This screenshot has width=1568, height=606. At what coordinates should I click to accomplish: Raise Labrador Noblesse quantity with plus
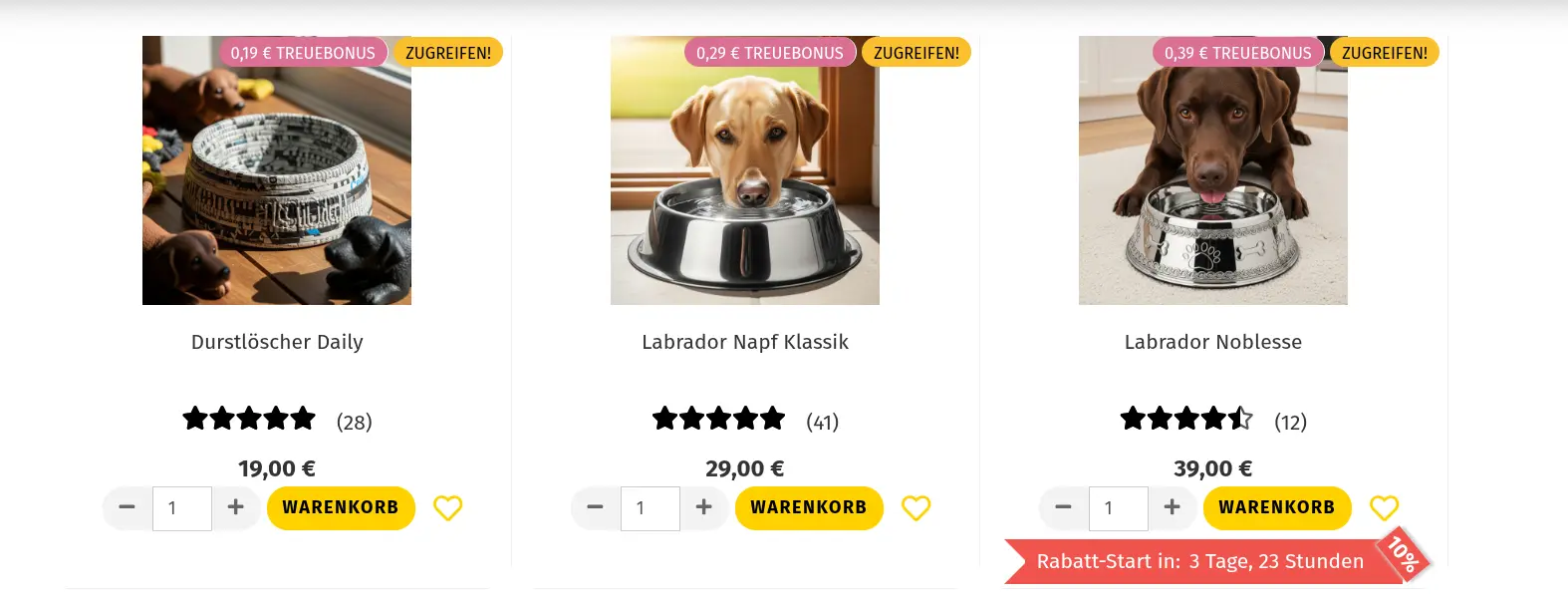1172,507
